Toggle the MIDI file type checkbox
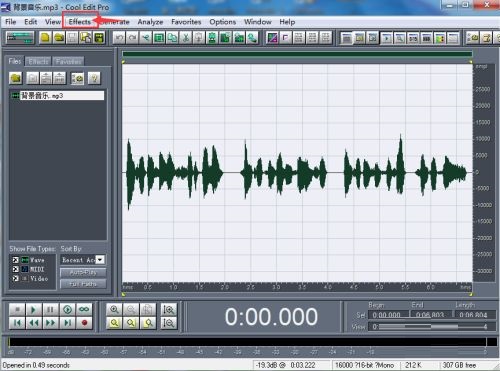This screenshot has width=500, height=371. (15, 269)
